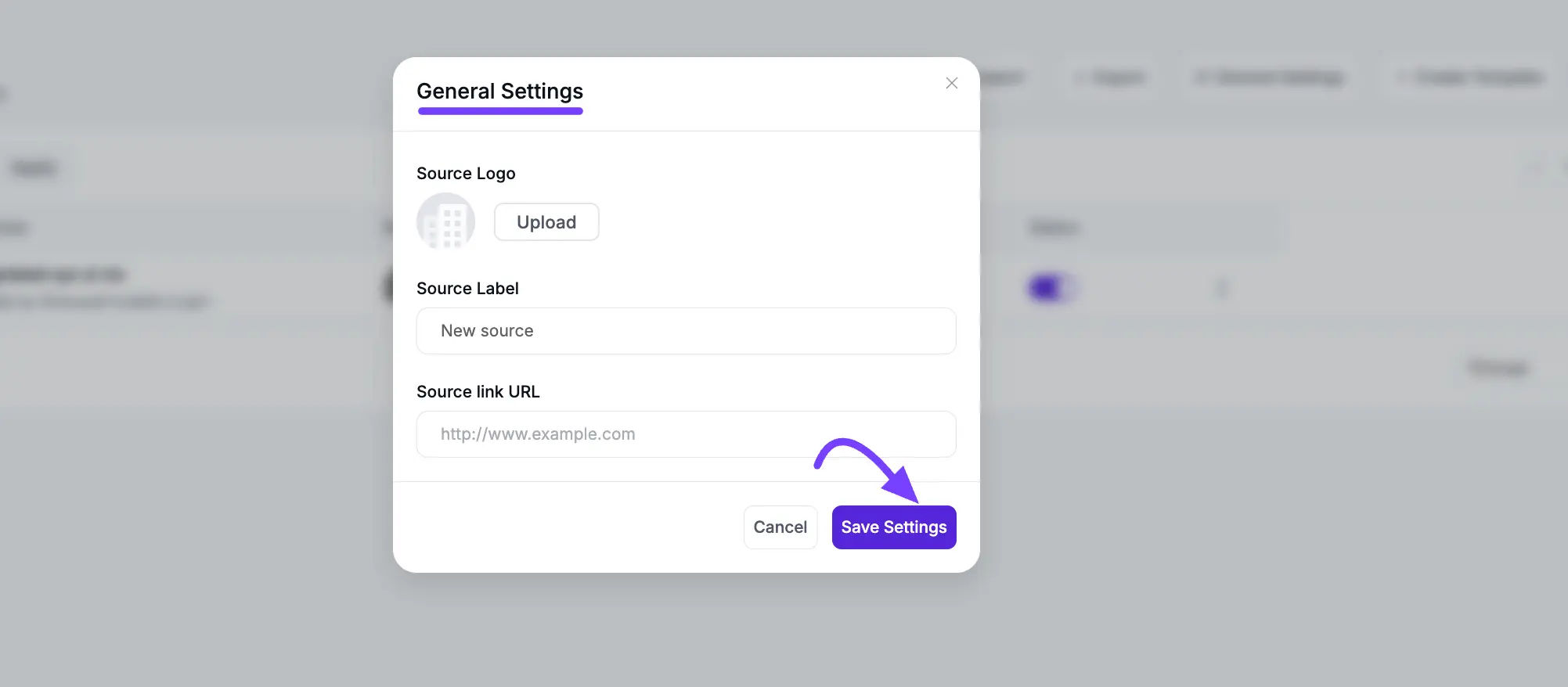Close the General Settings dialog
1568x687 pixels.
pos(951,83)
